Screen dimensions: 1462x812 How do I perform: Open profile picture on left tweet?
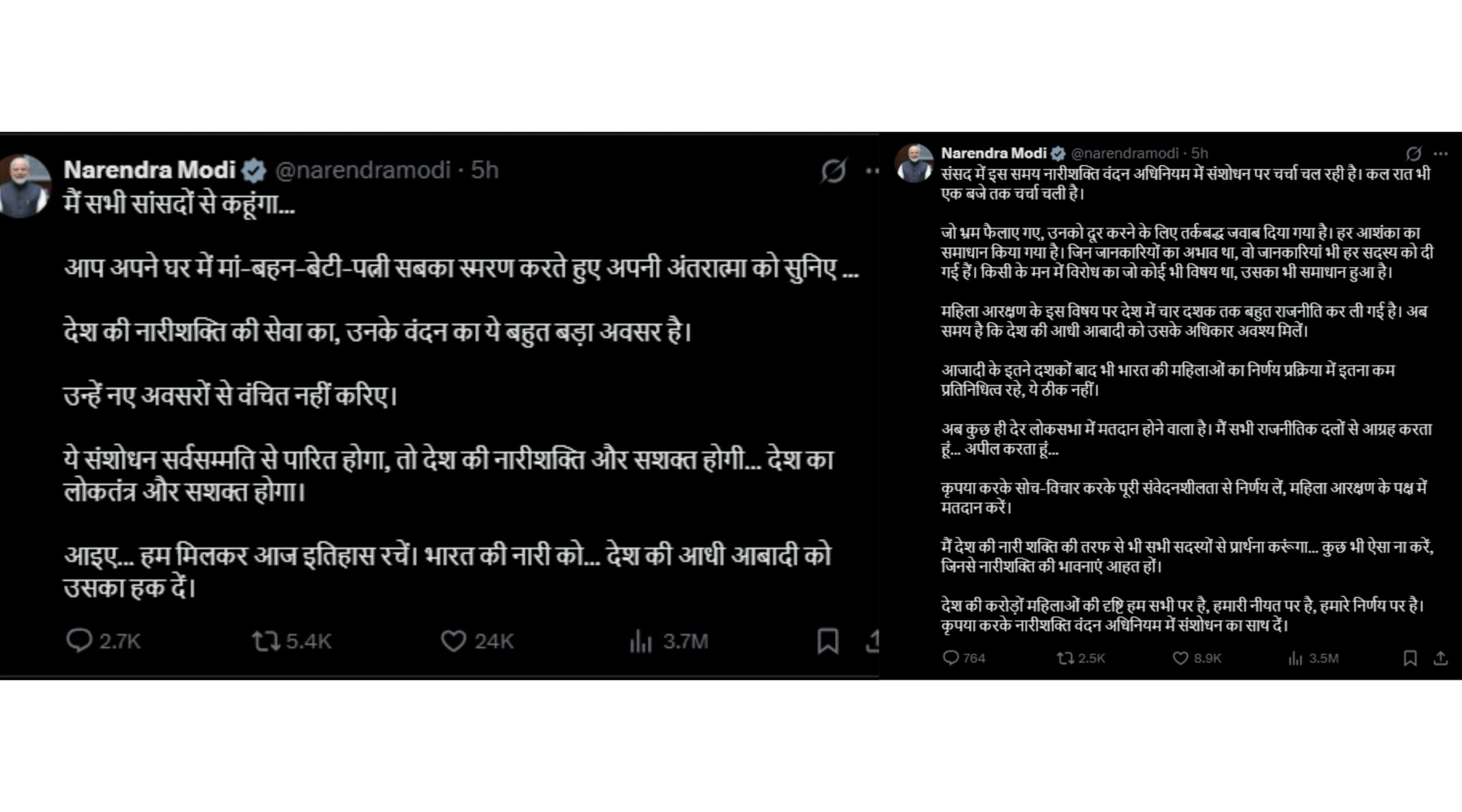pos(24,186)
